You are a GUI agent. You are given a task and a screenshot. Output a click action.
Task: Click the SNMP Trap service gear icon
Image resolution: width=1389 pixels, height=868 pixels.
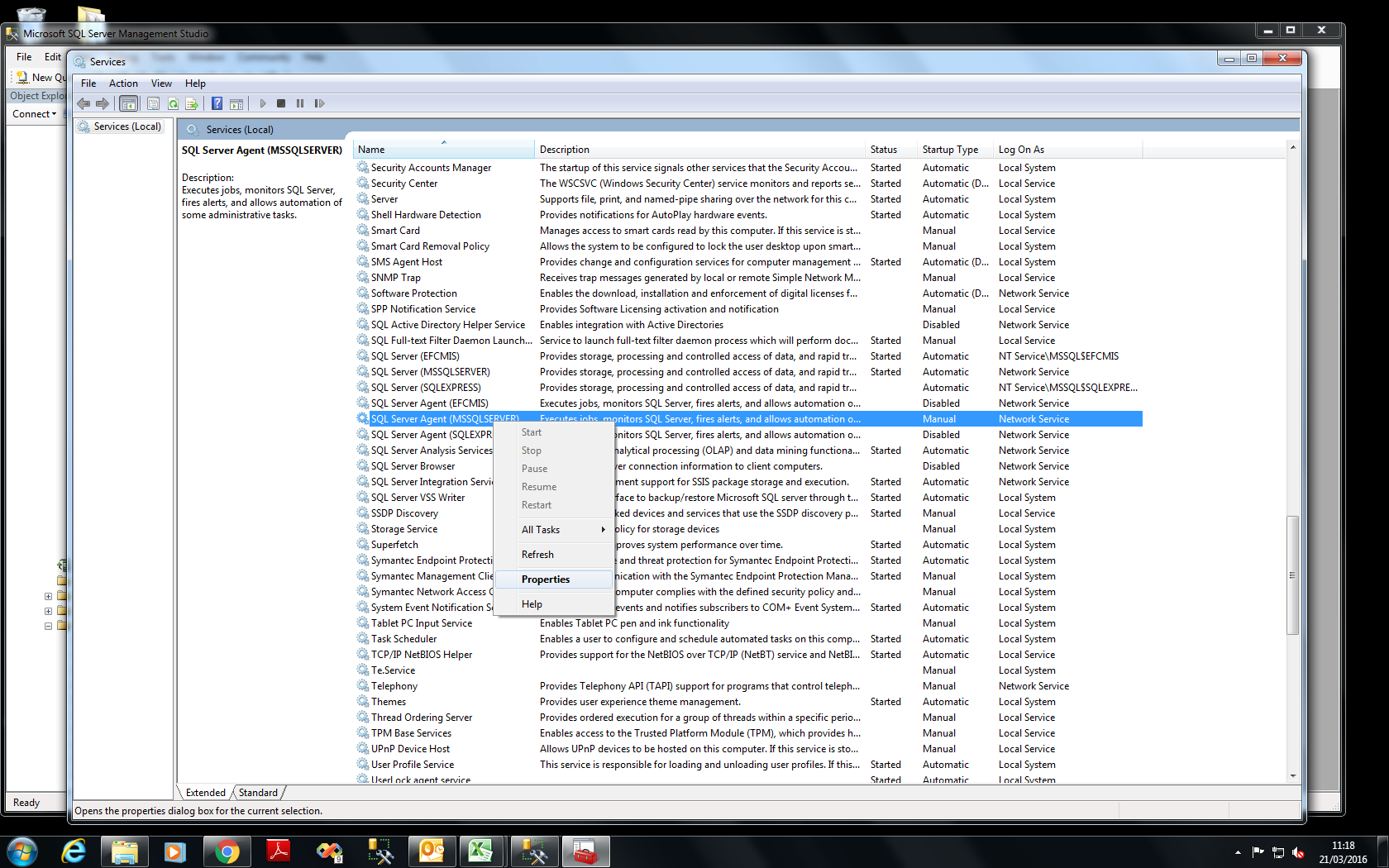click(363, 278)
